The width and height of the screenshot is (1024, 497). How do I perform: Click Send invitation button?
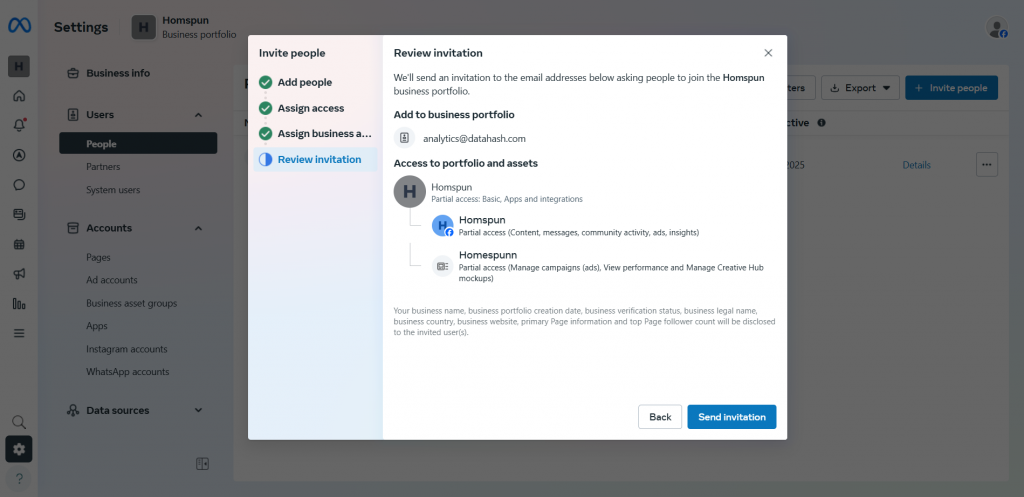(x=731, y=417)
